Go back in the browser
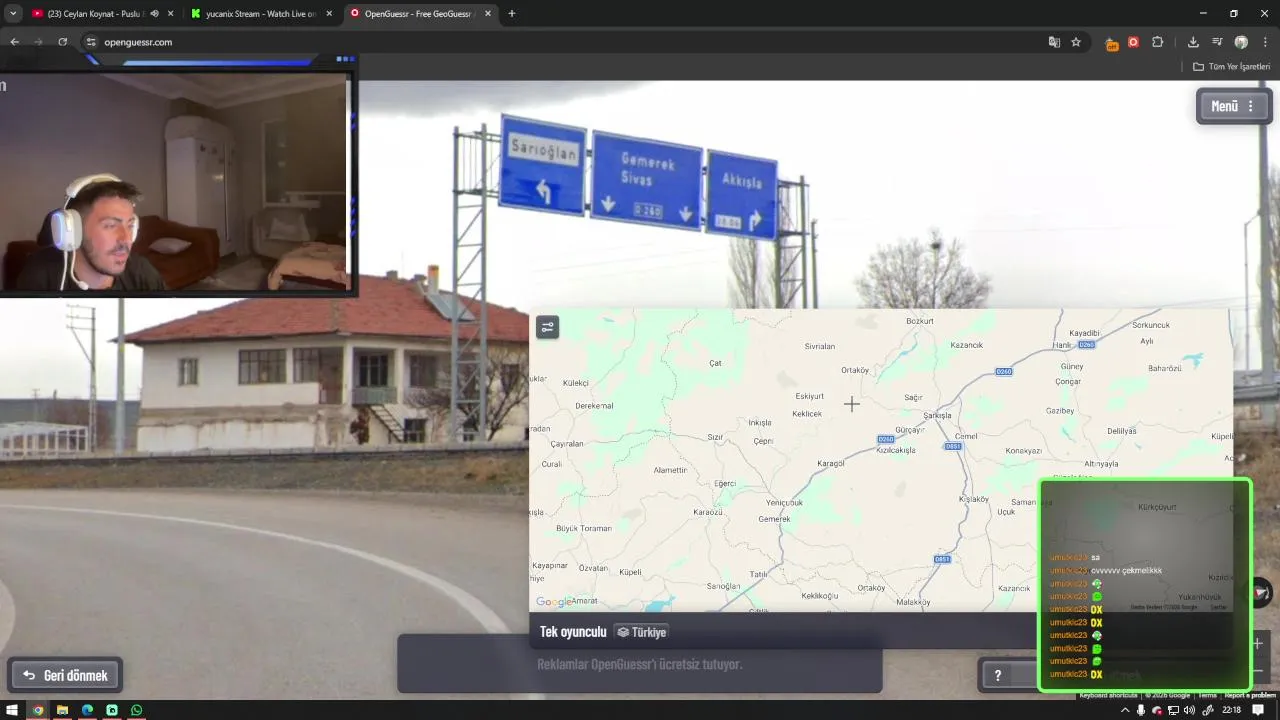The height and width of the screenshot is (720, 1280). click(x=14, y=42)
